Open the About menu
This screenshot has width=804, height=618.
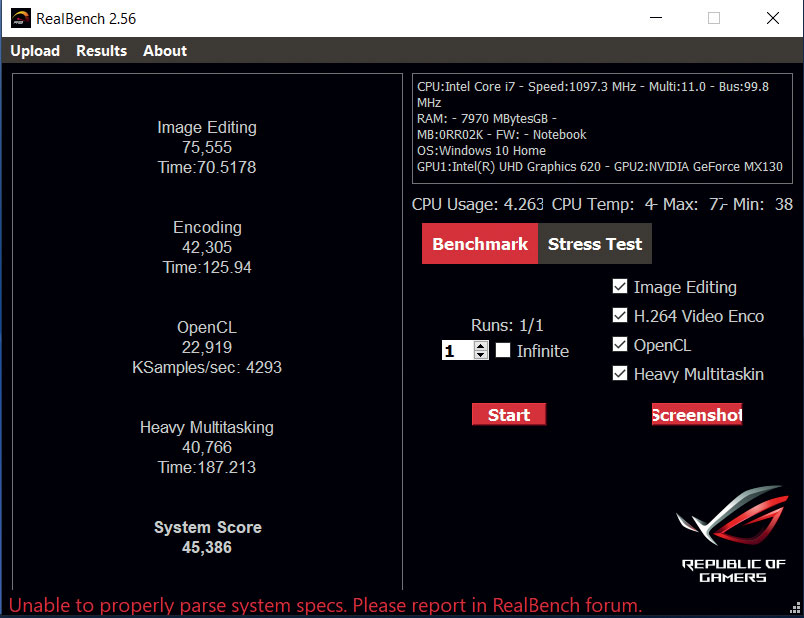165,51
